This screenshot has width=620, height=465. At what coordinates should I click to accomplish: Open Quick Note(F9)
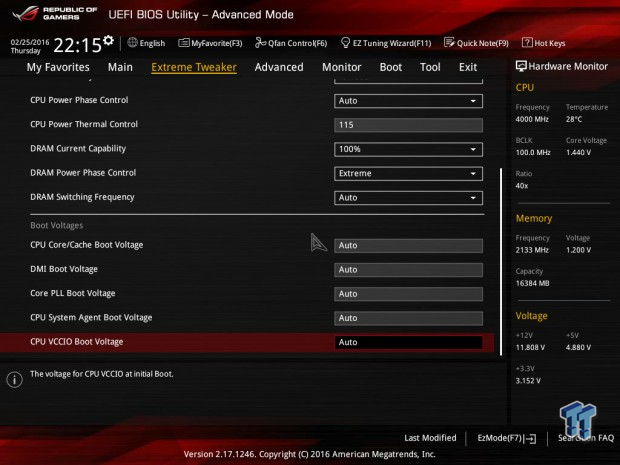point(476,43)
